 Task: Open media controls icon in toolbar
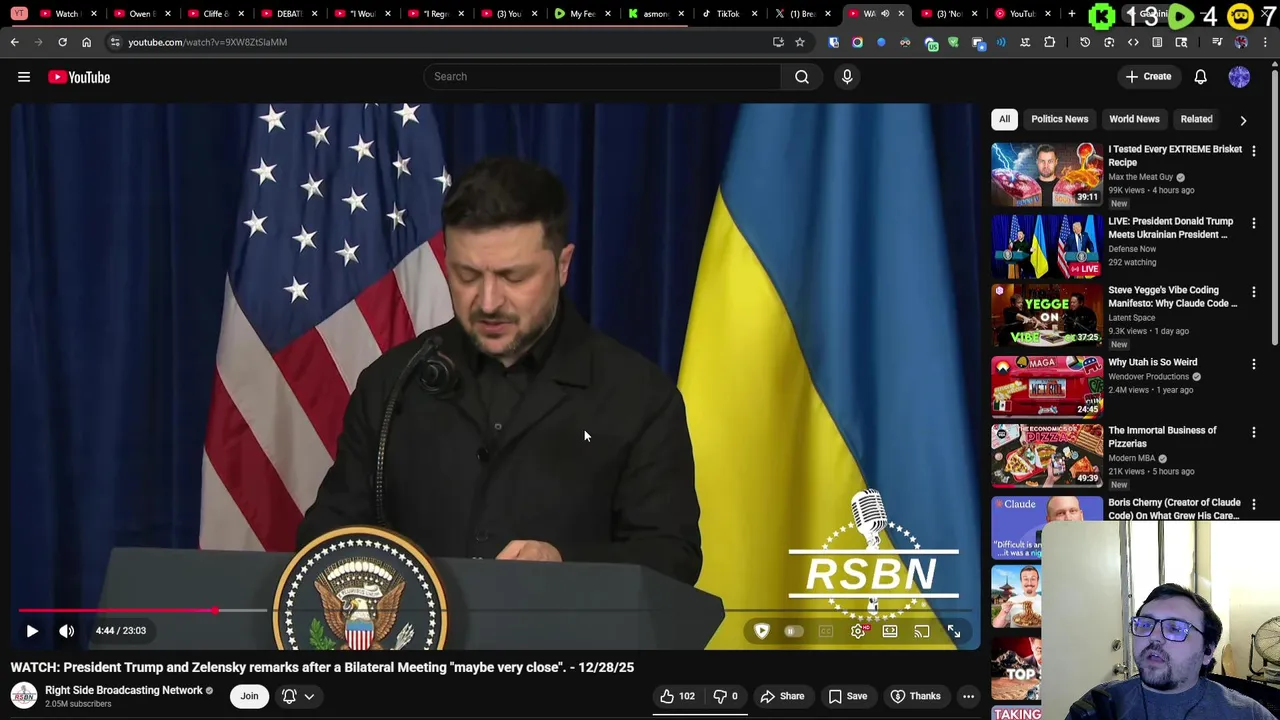click(x=1217, y=42)
